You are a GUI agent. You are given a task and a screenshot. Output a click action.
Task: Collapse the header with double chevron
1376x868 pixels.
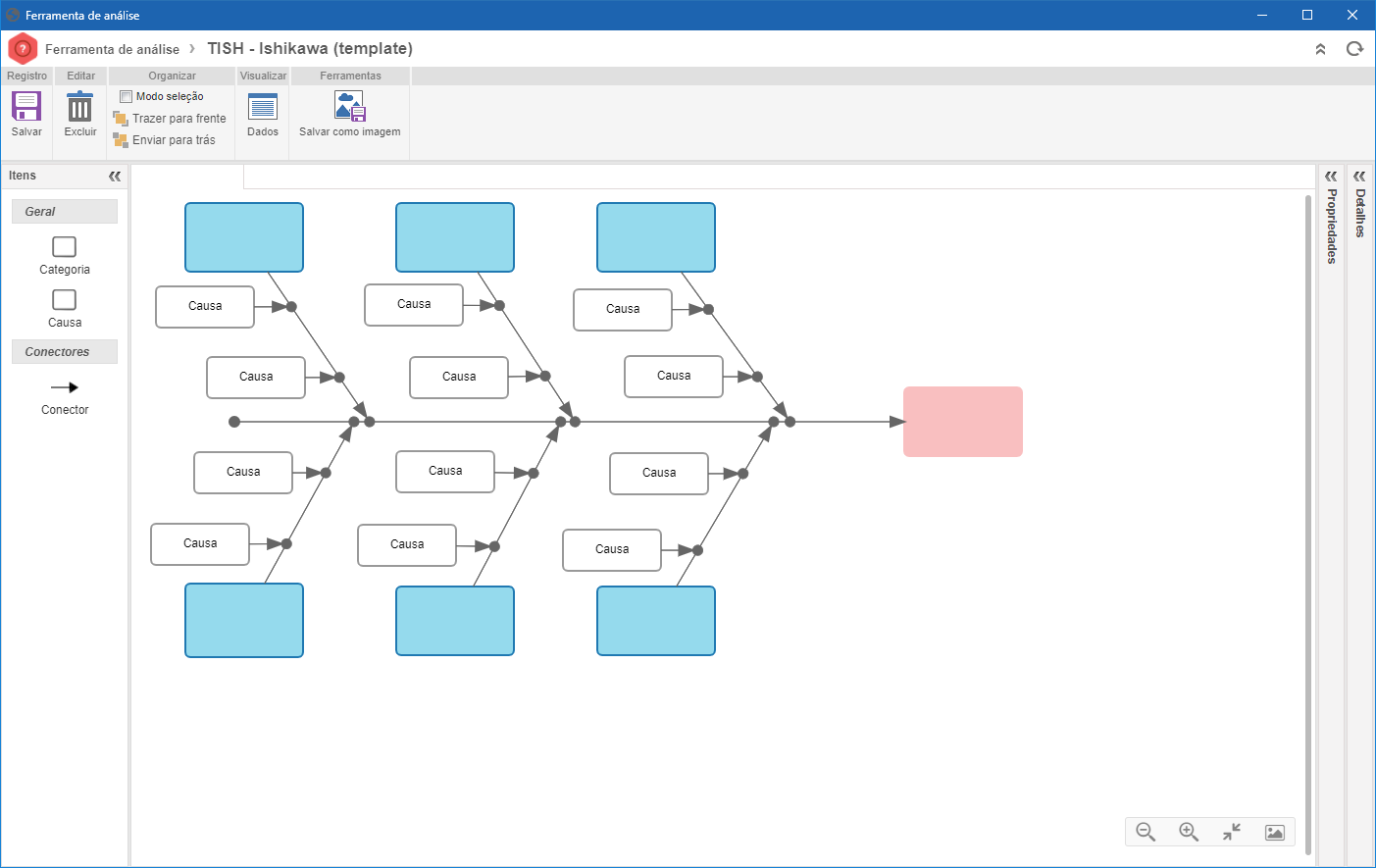1320,49
